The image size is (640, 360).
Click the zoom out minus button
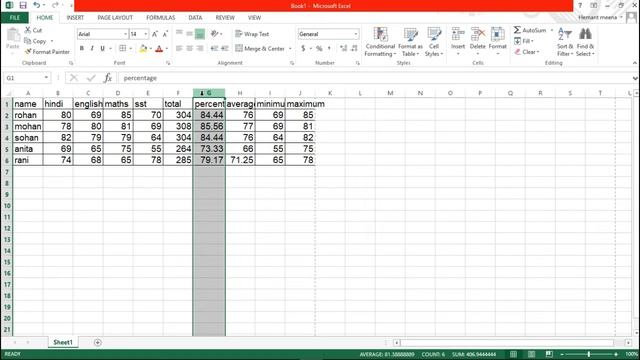point(562,354)
